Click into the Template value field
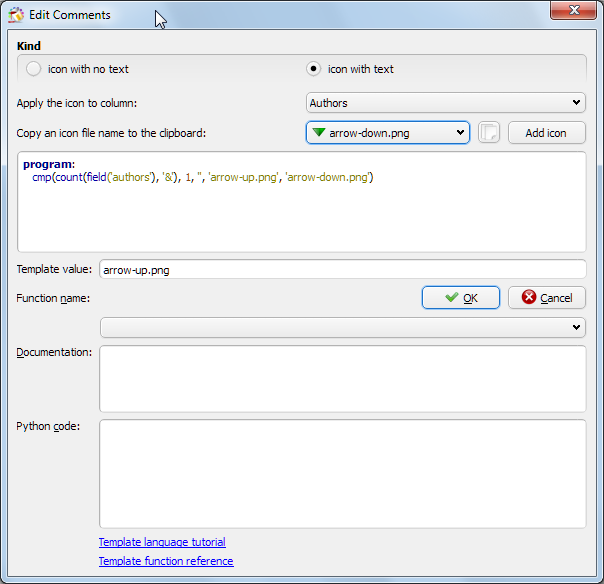 [342, 270]
